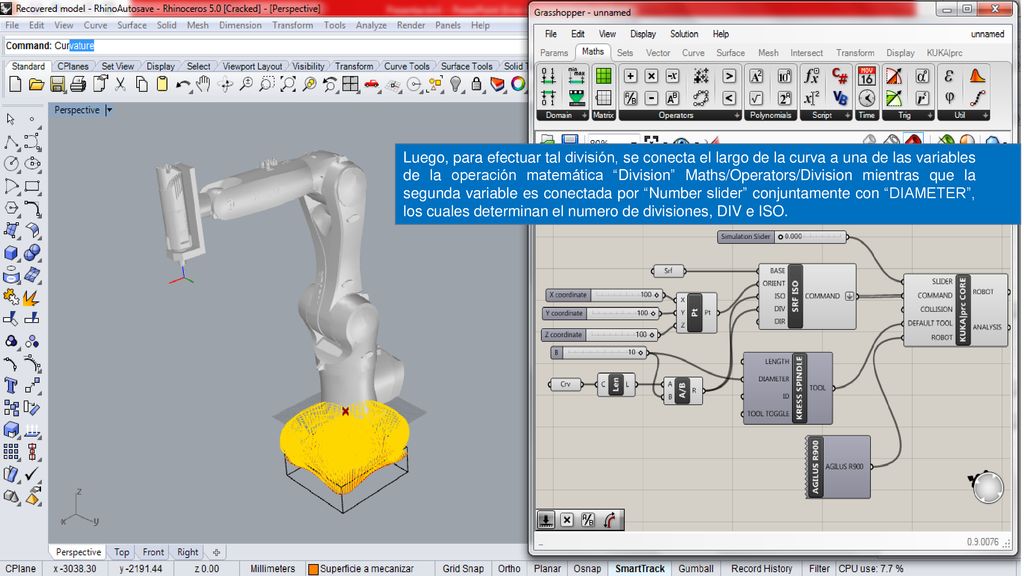This screenshot has height=576, width=1024.
Task: Open the Solution menu in Grasshopper
Action: point(684,34)
